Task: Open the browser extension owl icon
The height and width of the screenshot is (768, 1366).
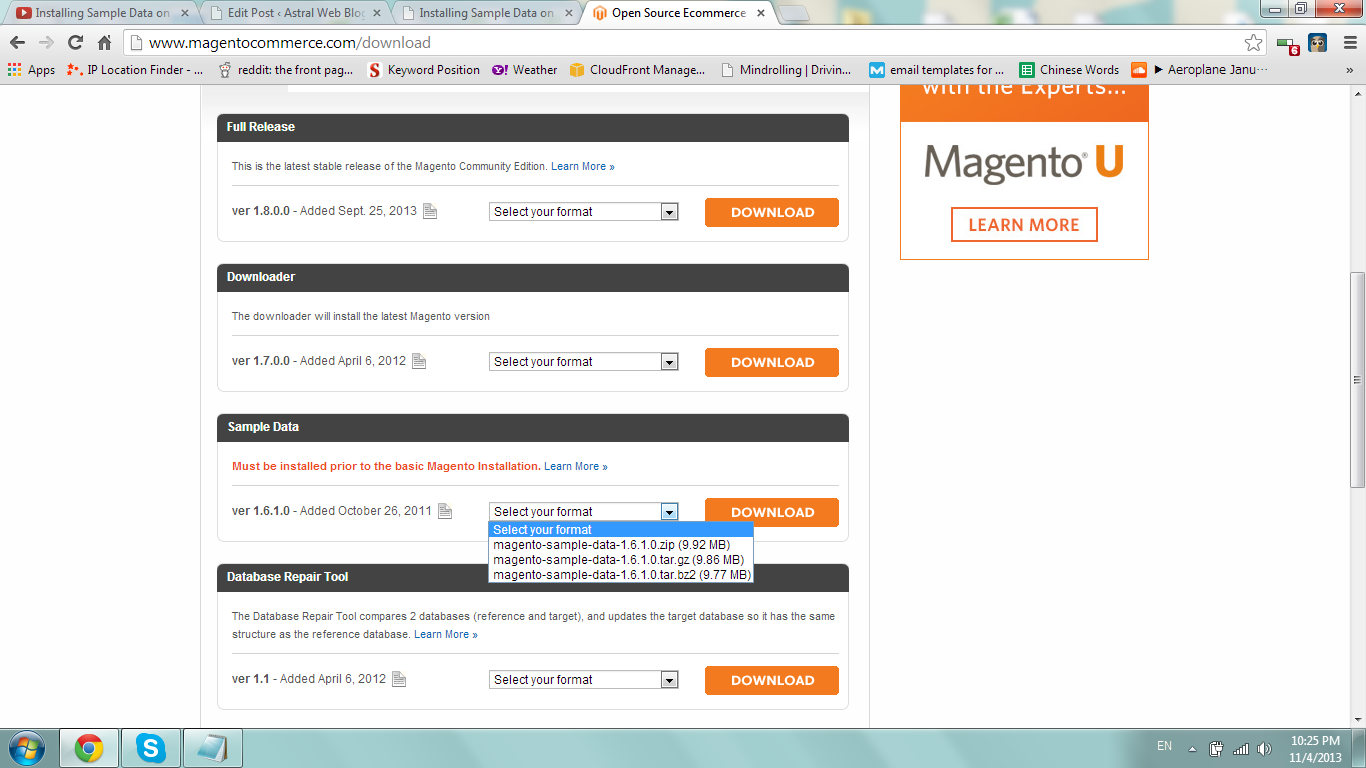Action: pyautogui.click(x=1318, y=43)
